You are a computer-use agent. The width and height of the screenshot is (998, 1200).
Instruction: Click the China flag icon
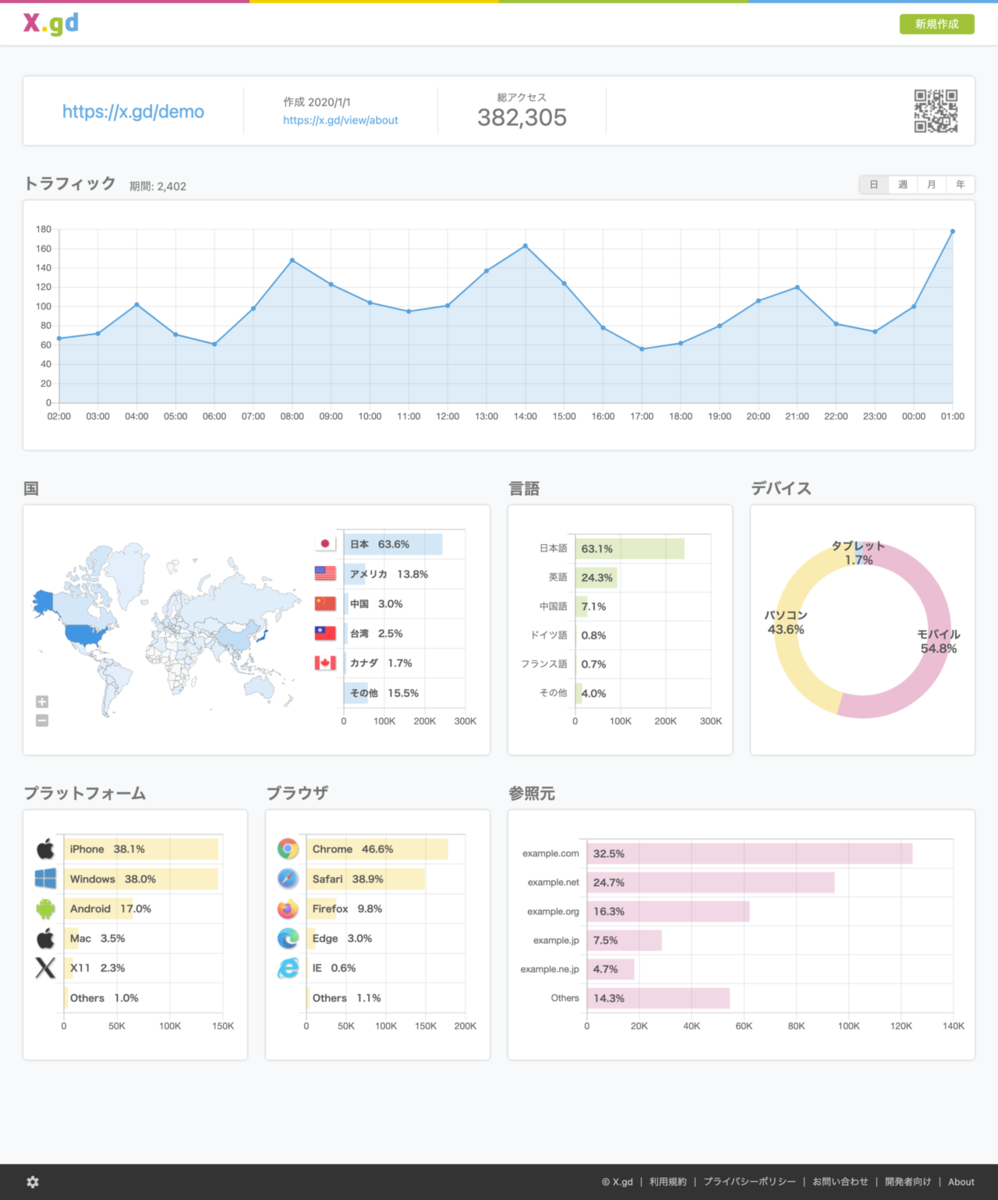pos(325,603)
